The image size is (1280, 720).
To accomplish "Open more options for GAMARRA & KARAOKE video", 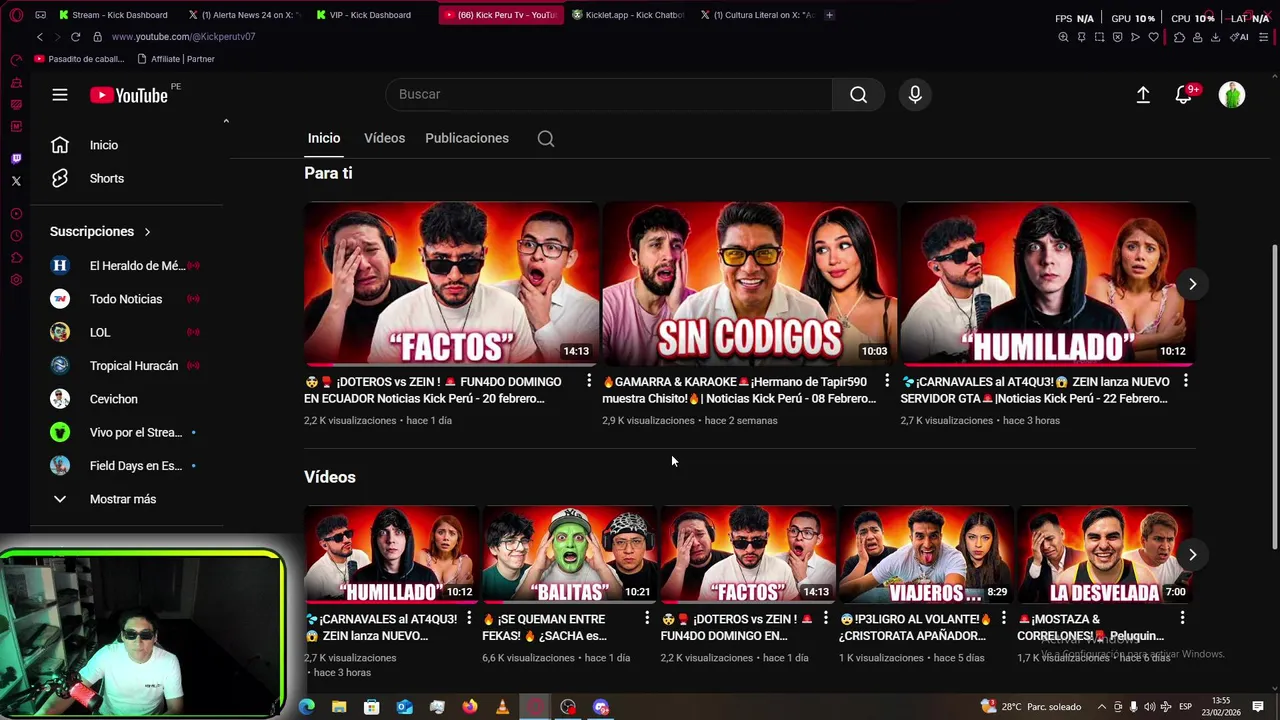I will coord(886,381).
